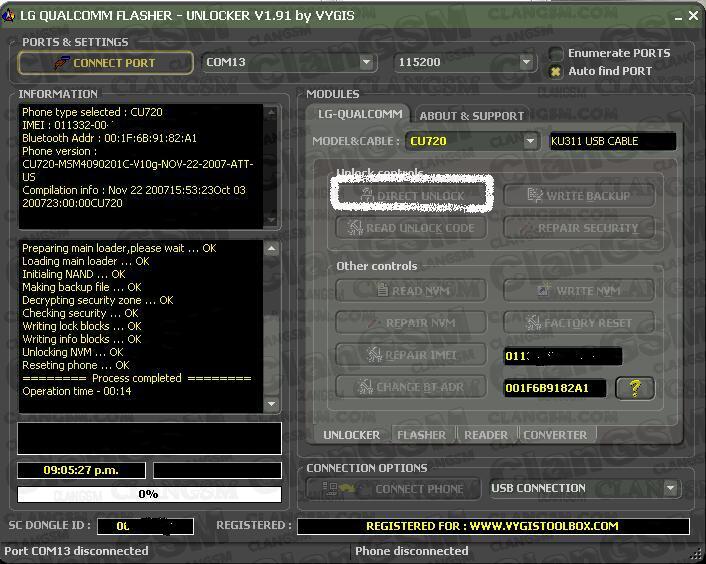This screenshot has width=706, height=564.
Task: Click the 'Phone type selected : CU720' line
Action: pos(92,112)
